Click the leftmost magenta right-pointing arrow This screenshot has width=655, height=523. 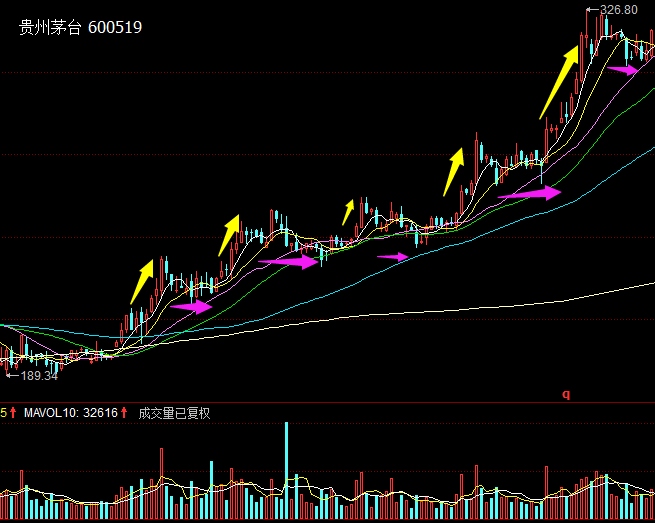coord(192,307)
